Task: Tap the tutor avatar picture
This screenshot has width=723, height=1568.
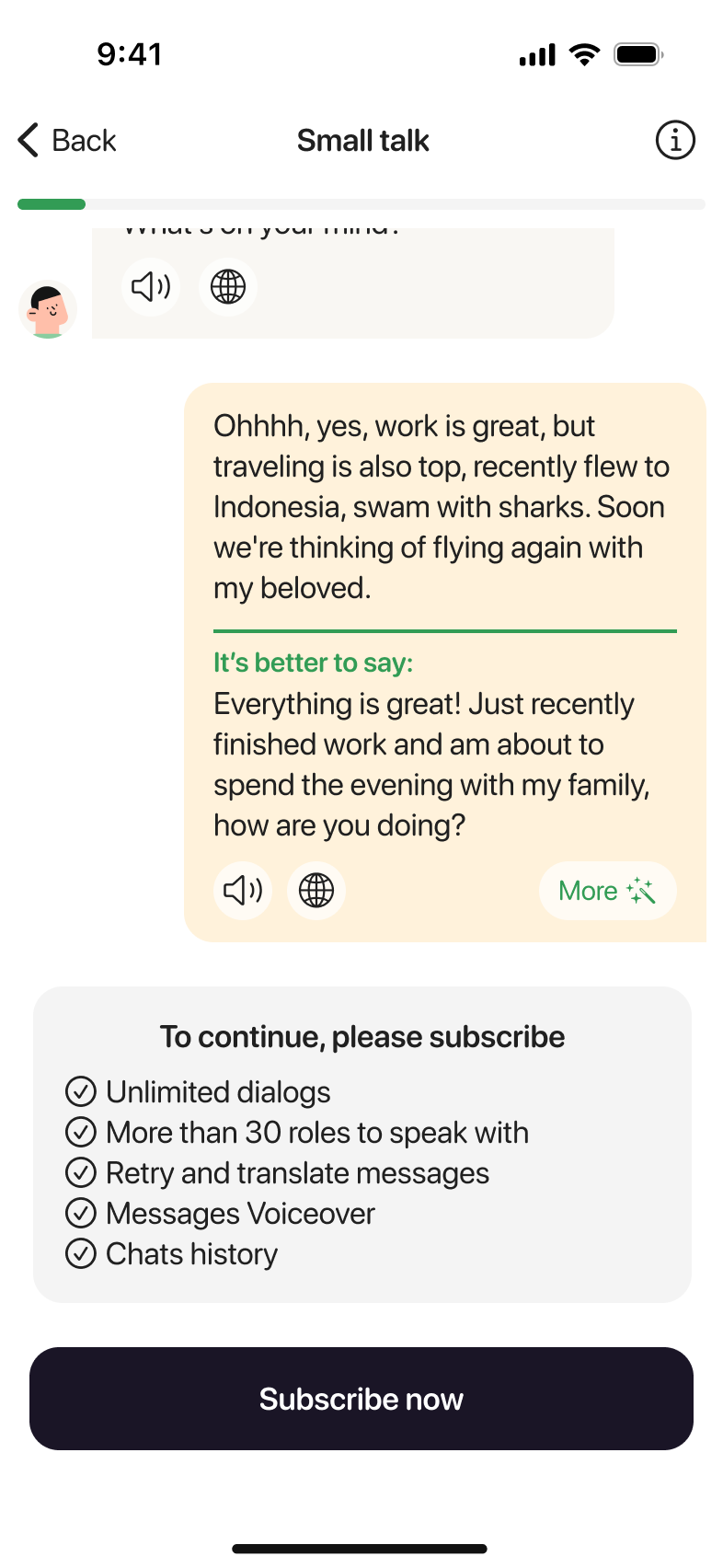Action: tap(48, 309)
